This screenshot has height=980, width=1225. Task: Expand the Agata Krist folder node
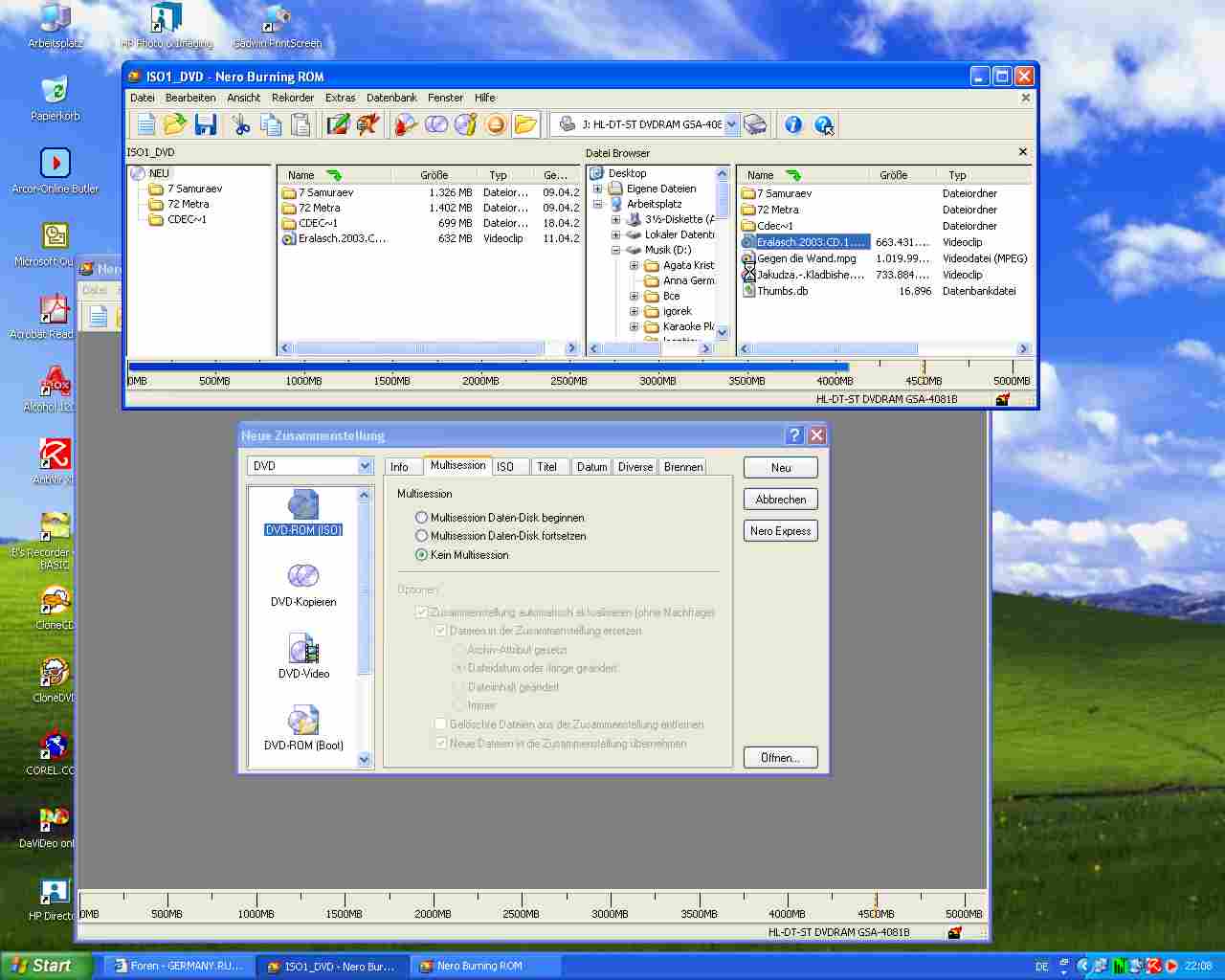click(x=634, y=265)
